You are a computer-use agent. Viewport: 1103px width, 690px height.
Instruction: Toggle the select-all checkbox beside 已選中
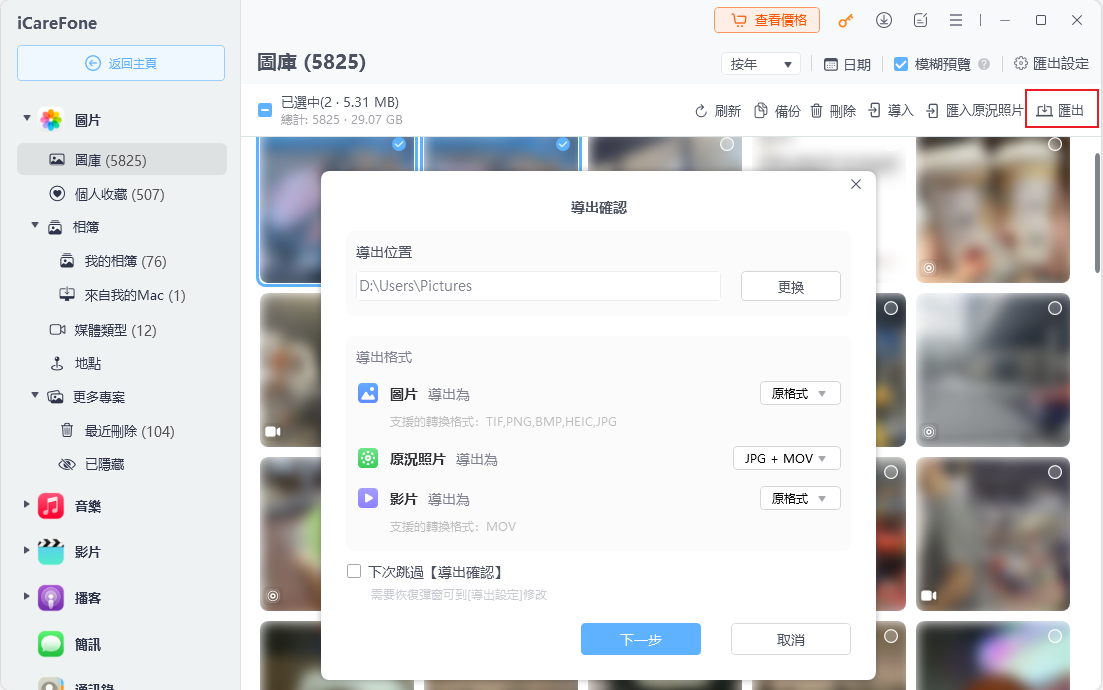tap(265, 110)
